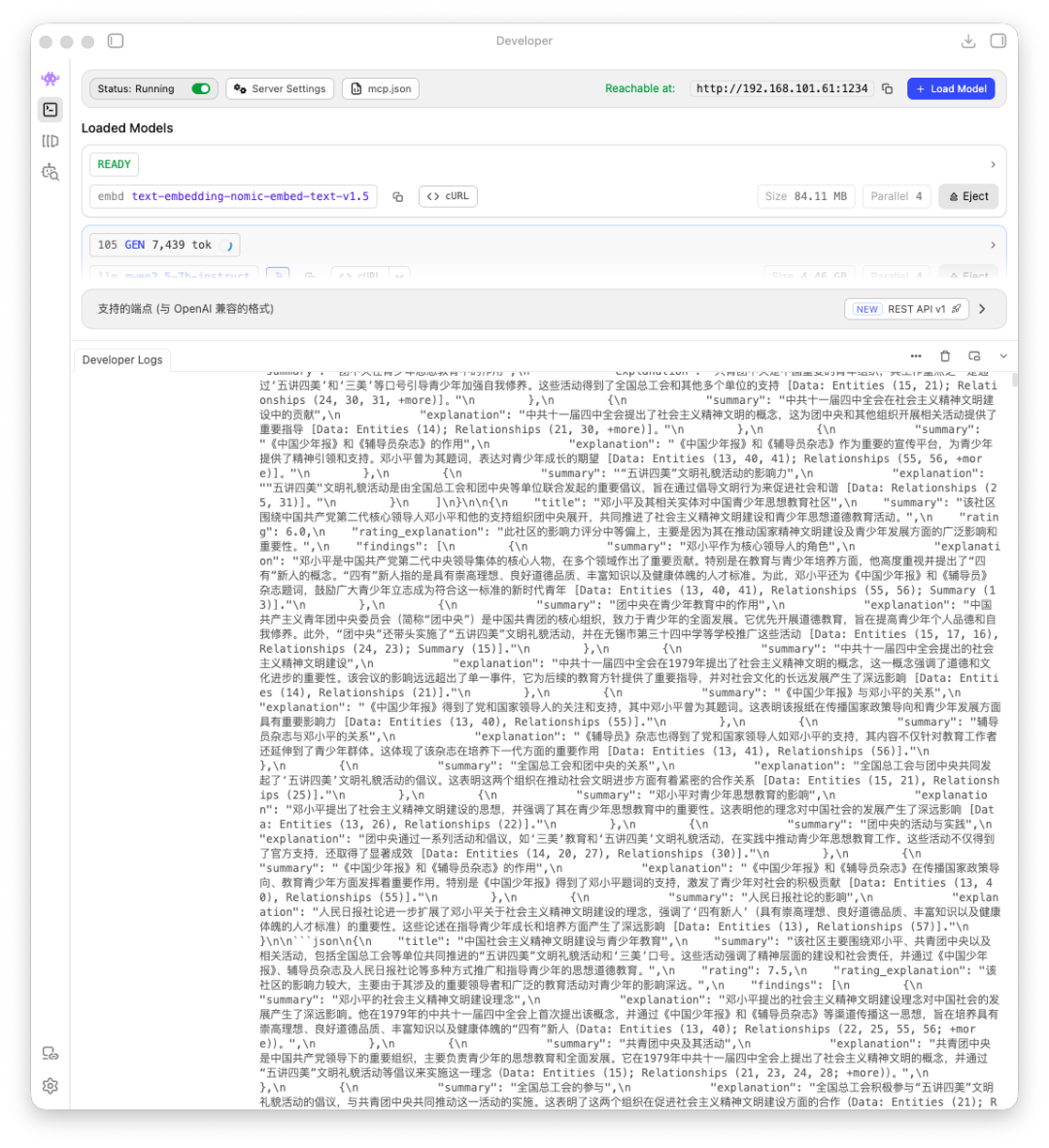
Task: Click the Load Model button
Action: click(x=951, y=88)
